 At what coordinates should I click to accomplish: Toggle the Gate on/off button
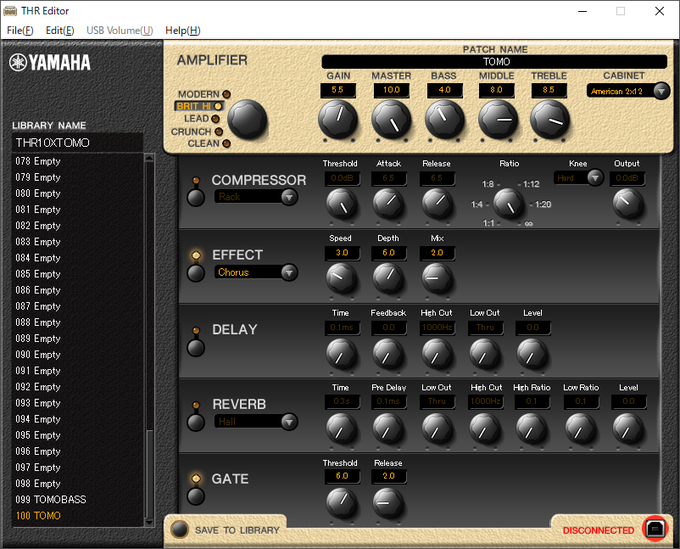(196, 497)
